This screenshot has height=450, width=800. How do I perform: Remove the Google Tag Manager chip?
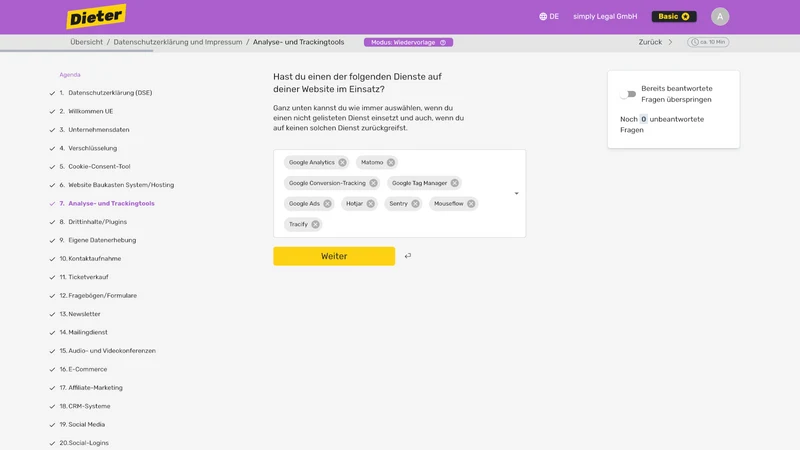(455, 183)
